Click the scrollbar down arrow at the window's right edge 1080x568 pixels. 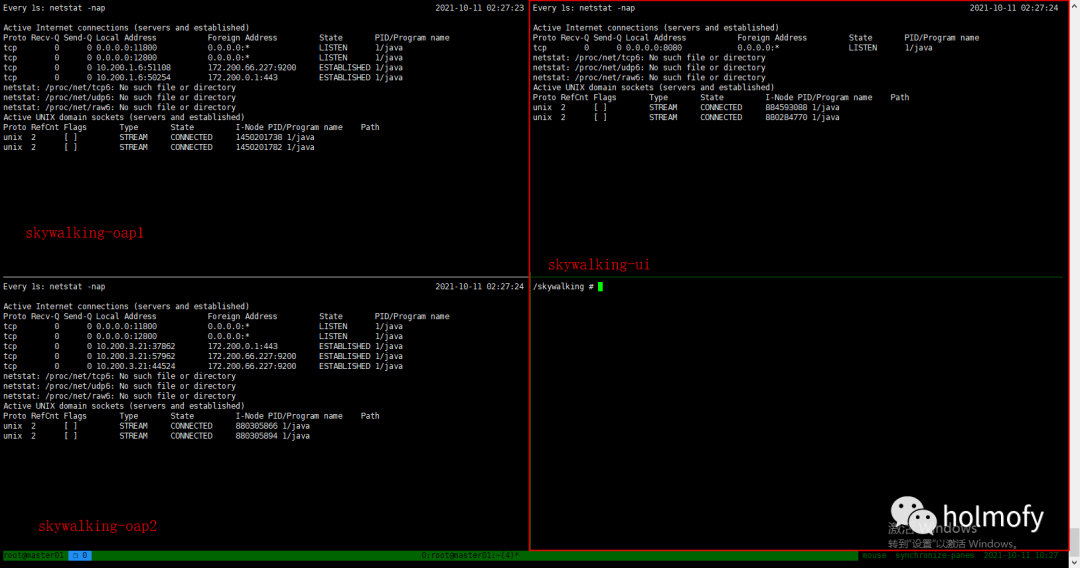[x=1074, y=562]
